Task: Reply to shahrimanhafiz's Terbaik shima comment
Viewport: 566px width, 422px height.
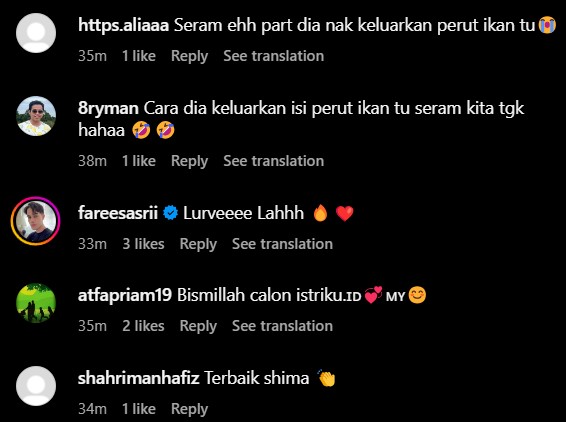Action: (x=190, y=409)
